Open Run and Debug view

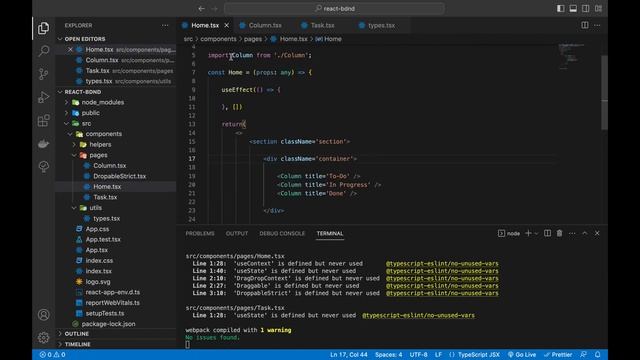click(43, 97)
